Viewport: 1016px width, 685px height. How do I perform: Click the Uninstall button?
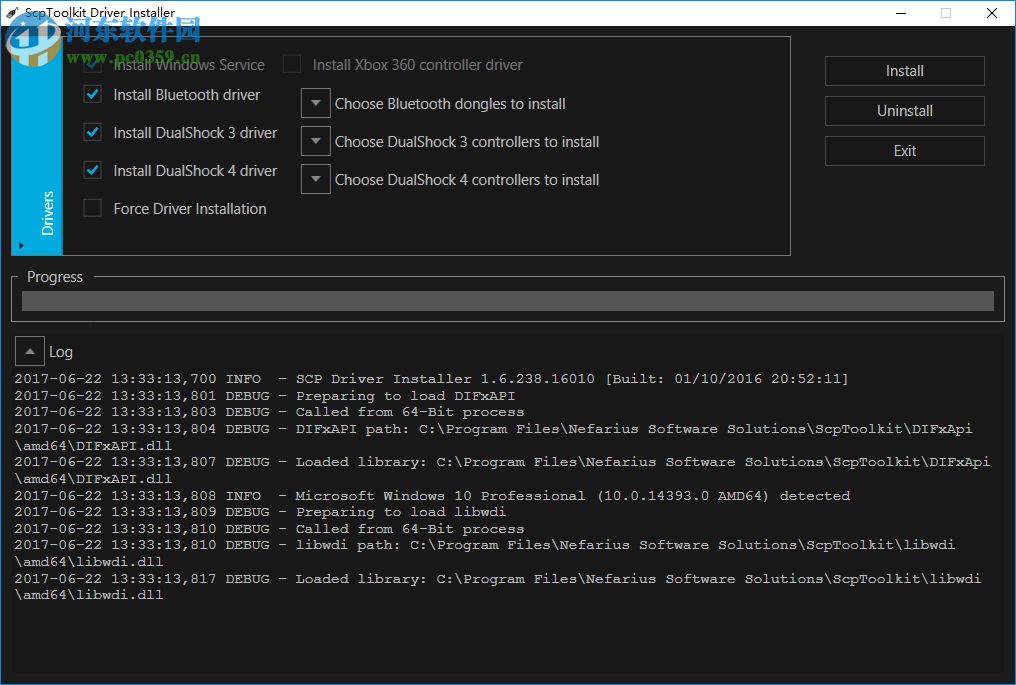[903, 110]
